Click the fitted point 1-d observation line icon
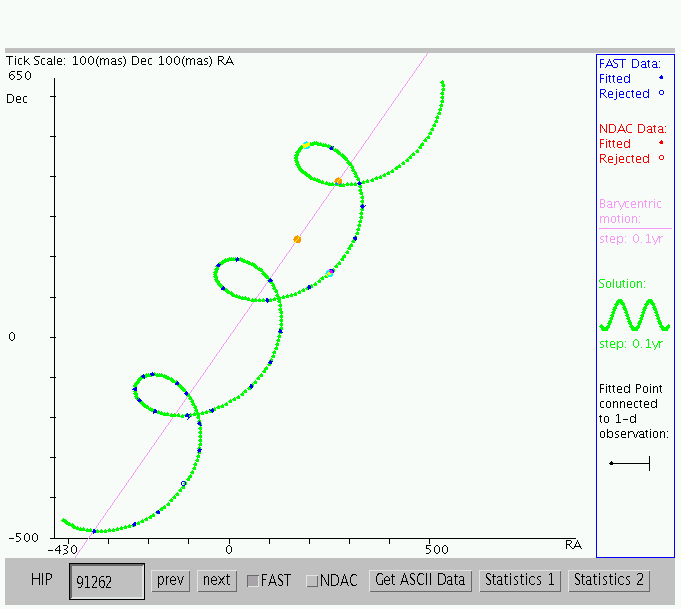The image size is (681, 609). coord(630,463)
